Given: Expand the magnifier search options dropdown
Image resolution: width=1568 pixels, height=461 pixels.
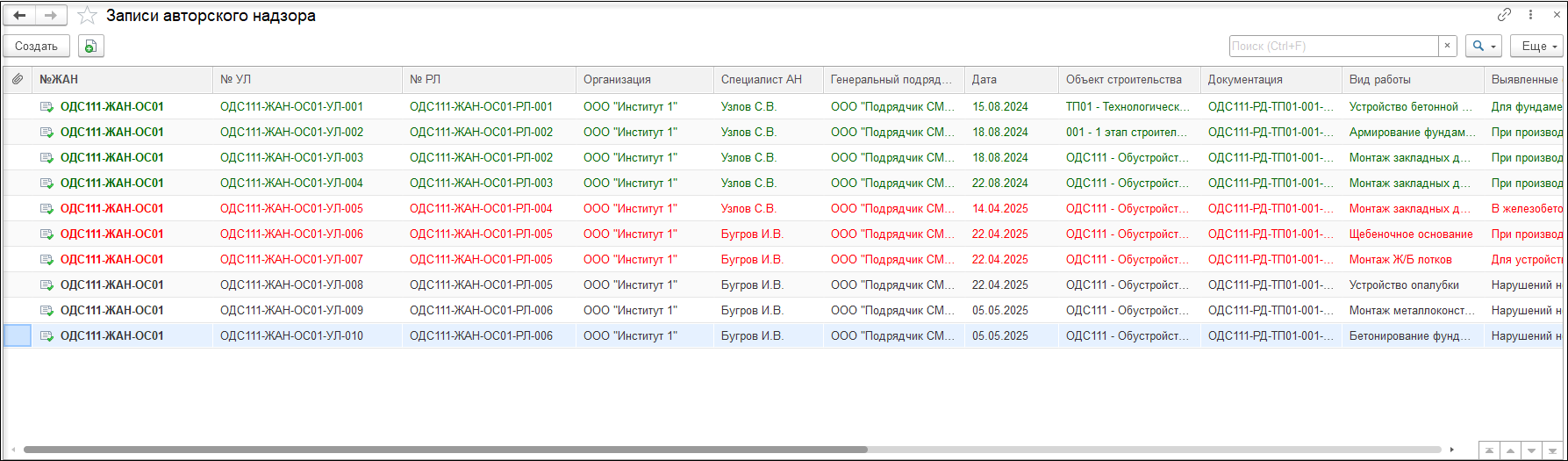Looking at the screenshot, I should coord(1483,47).
